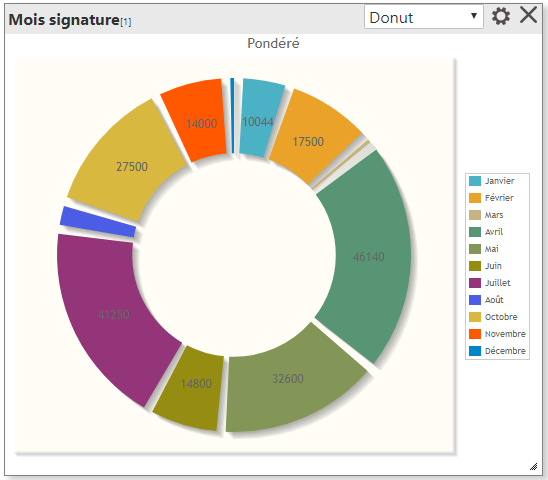Select the Janvier slice showing 10044
The width and height of the screenshot is (548, 480).
260,117
